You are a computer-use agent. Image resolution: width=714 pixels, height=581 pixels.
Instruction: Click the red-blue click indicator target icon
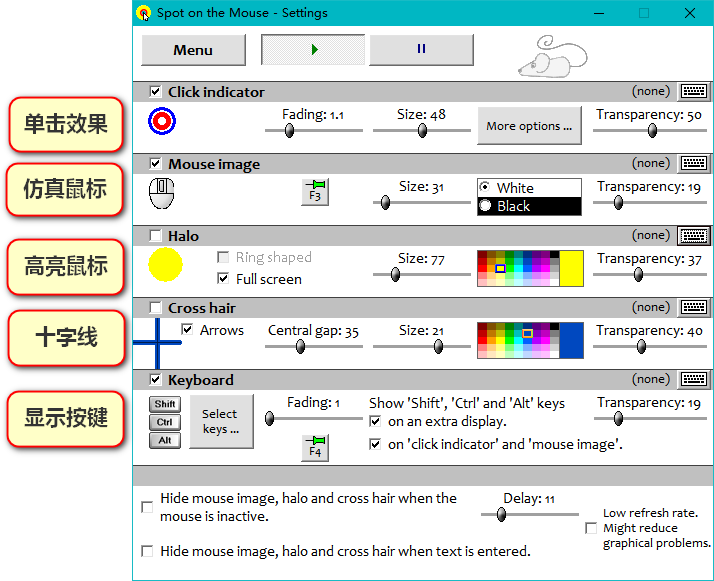pyautogui.click(x=162, y=121)
